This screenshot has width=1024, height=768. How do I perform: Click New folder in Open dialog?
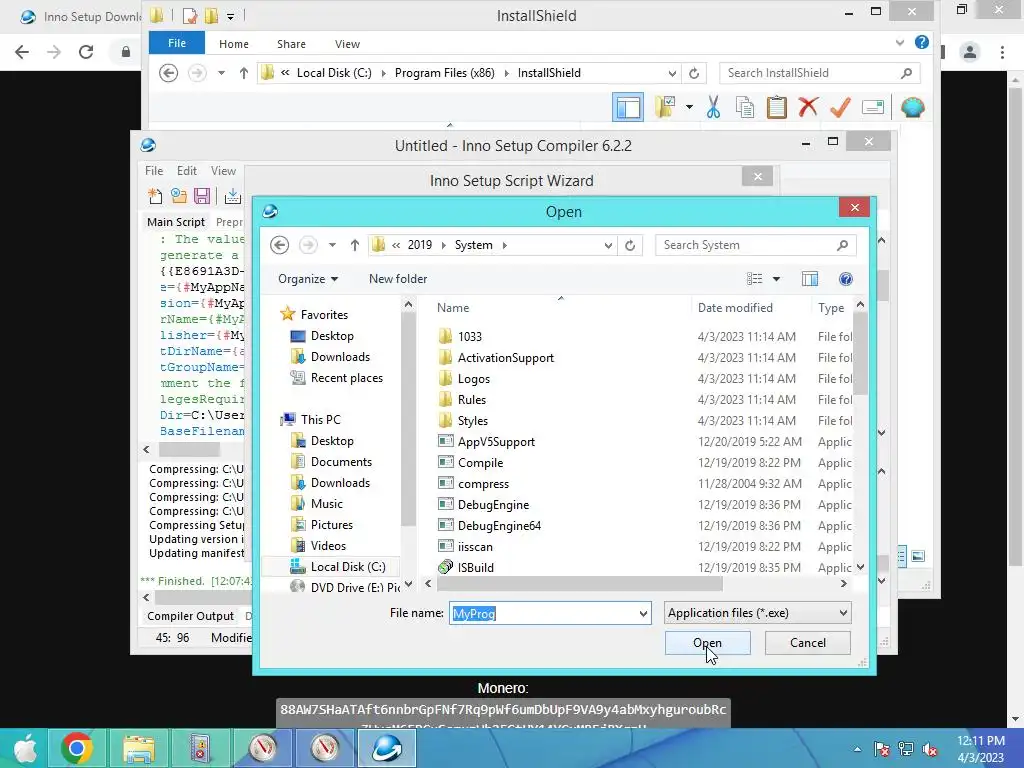click(x=398, y=279)
